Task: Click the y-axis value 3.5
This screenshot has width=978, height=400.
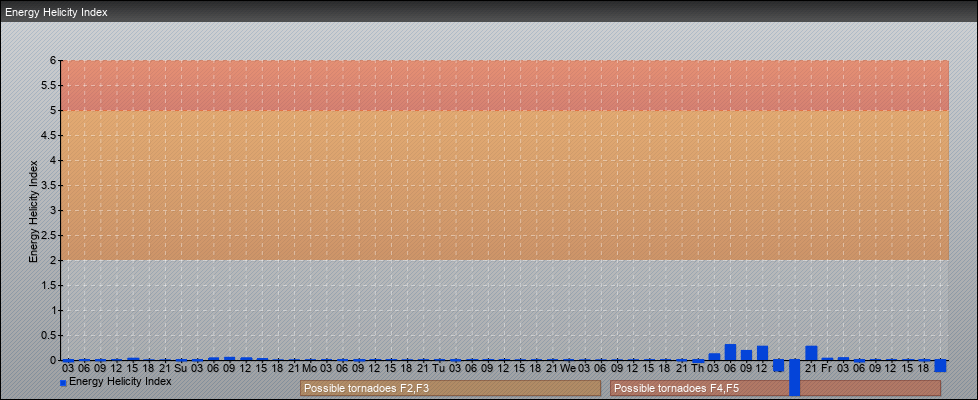Action: 50,185
